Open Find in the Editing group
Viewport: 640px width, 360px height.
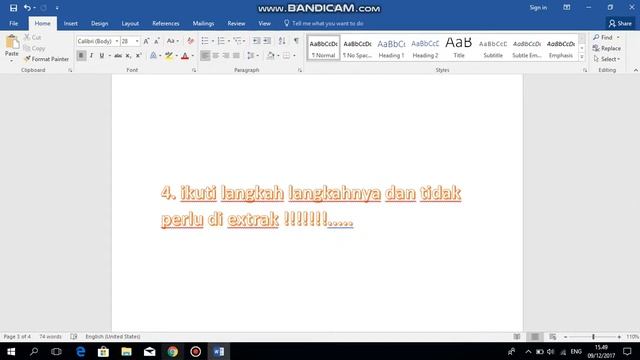[607, 37]
